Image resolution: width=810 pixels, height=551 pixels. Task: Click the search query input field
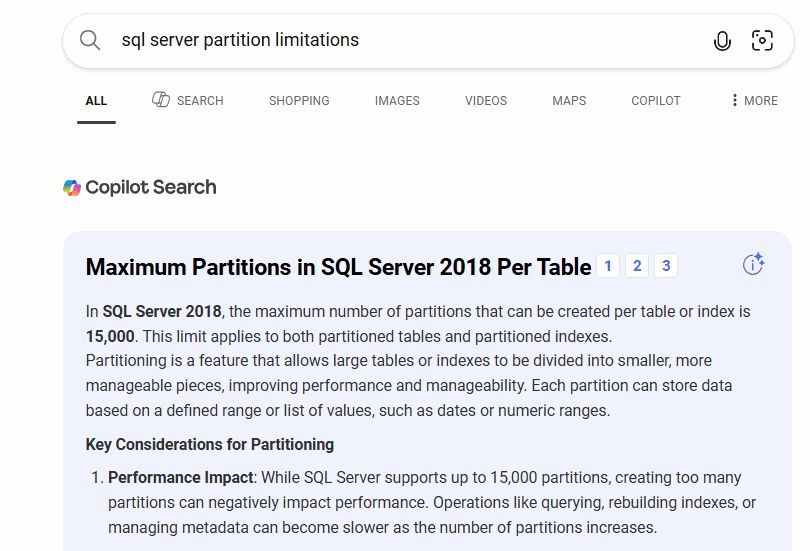click(x=400, y=41)
